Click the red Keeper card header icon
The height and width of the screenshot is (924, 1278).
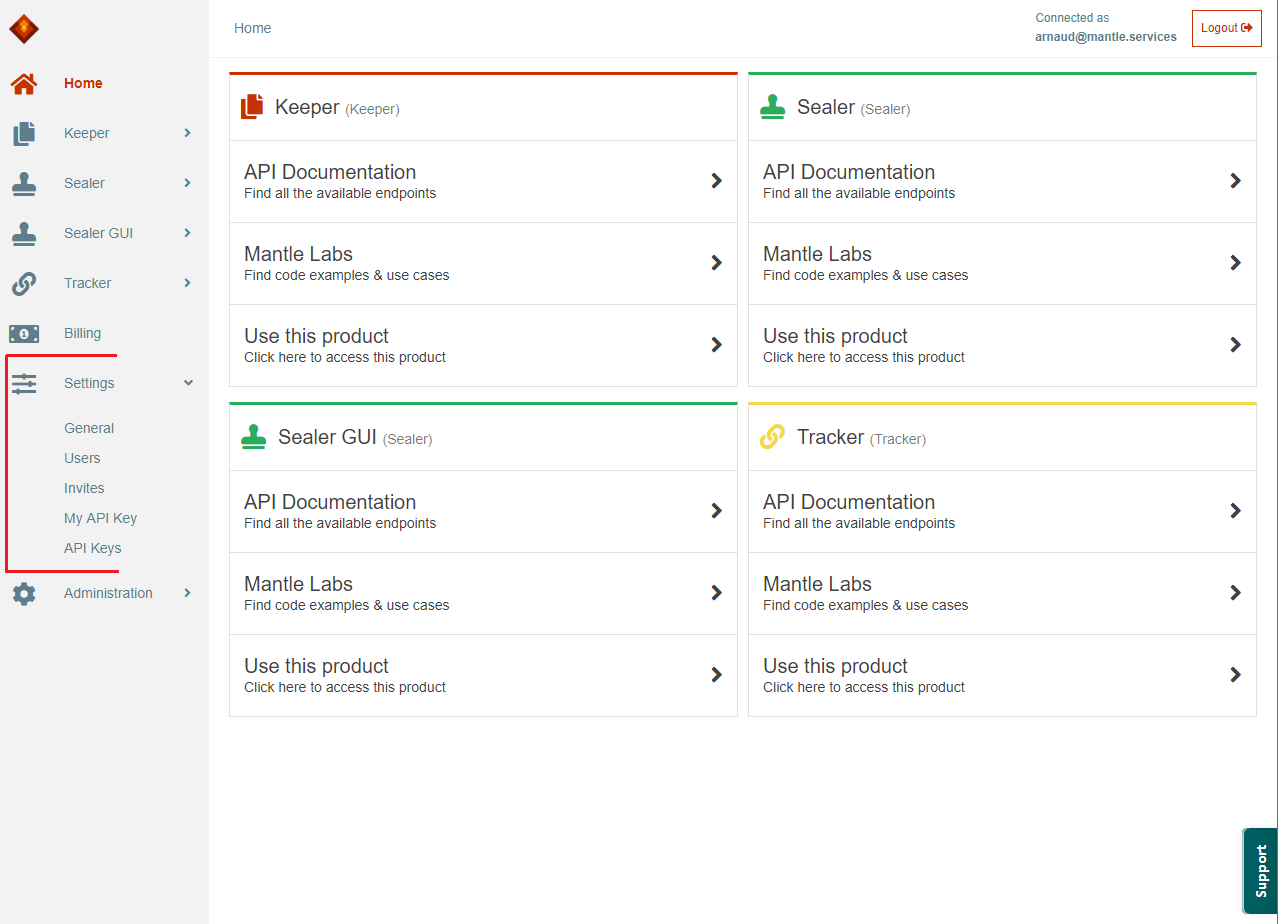252,106
